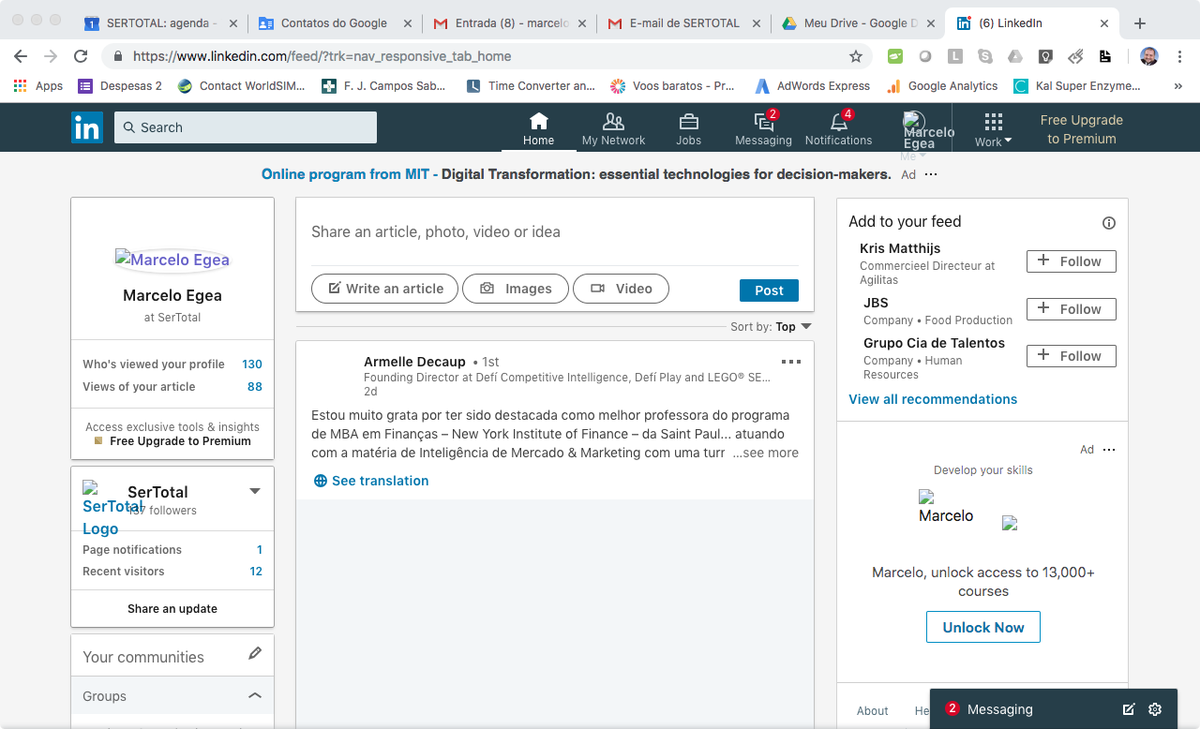Click the Write an article button

coord(385,289)
